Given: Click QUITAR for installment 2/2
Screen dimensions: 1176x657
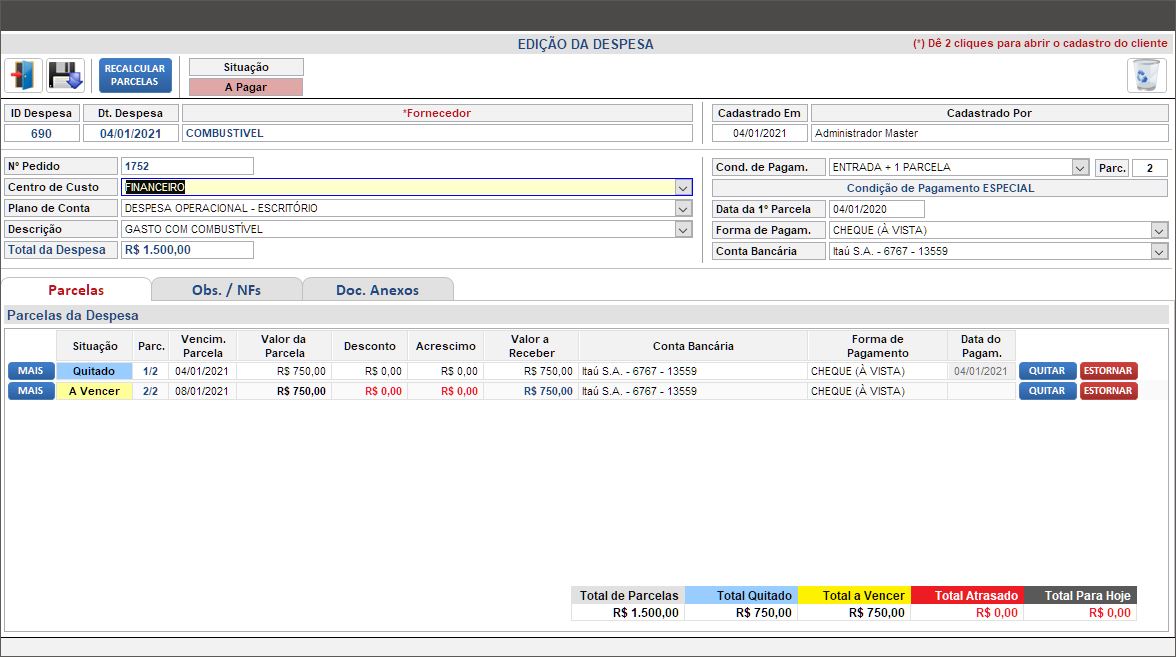Looking at the screenshot, I should (1047, 391).
